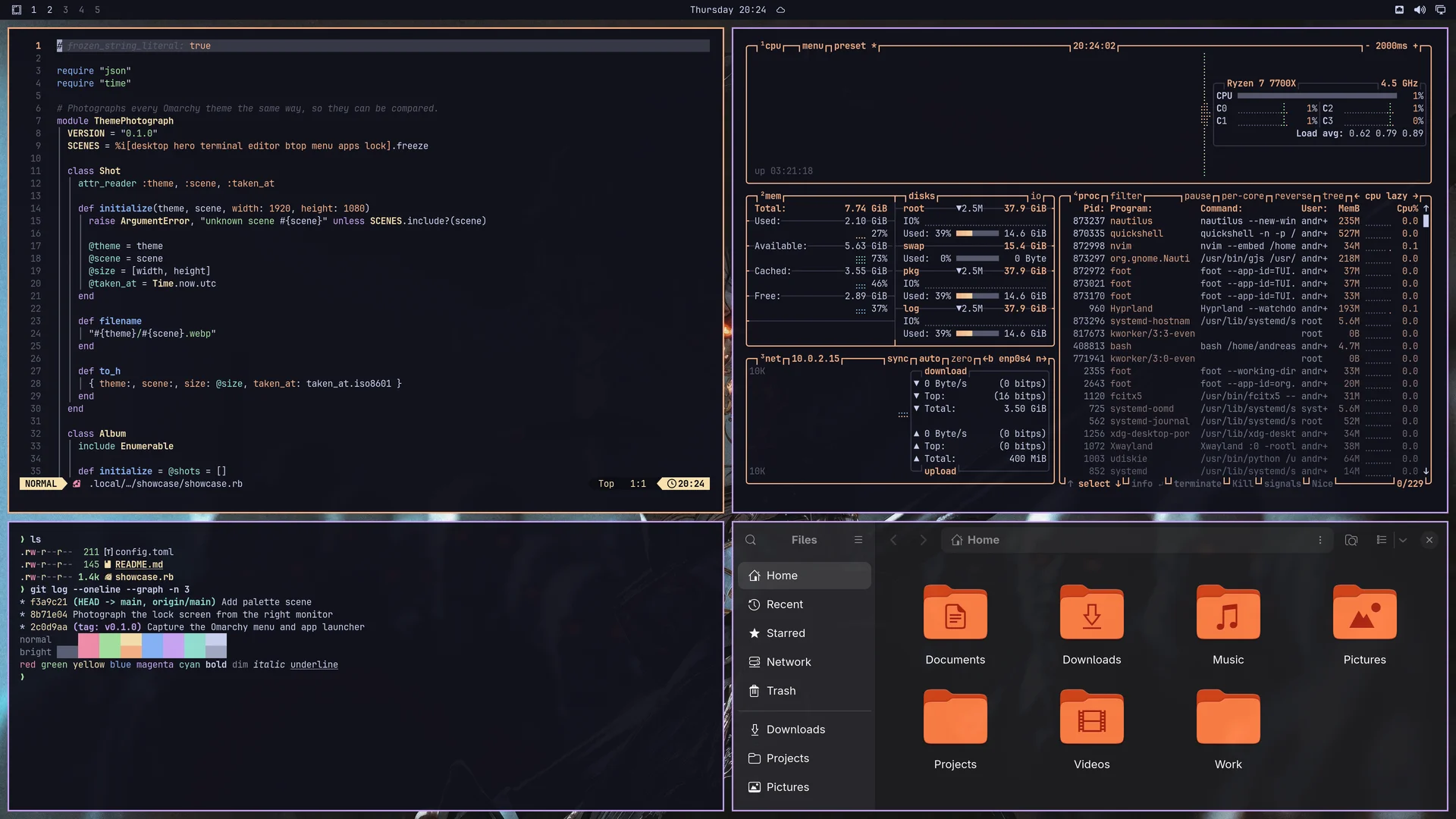1456x819 pixels.
Task: Switch Files to list view icon
Action: (x=1382, y=540)
